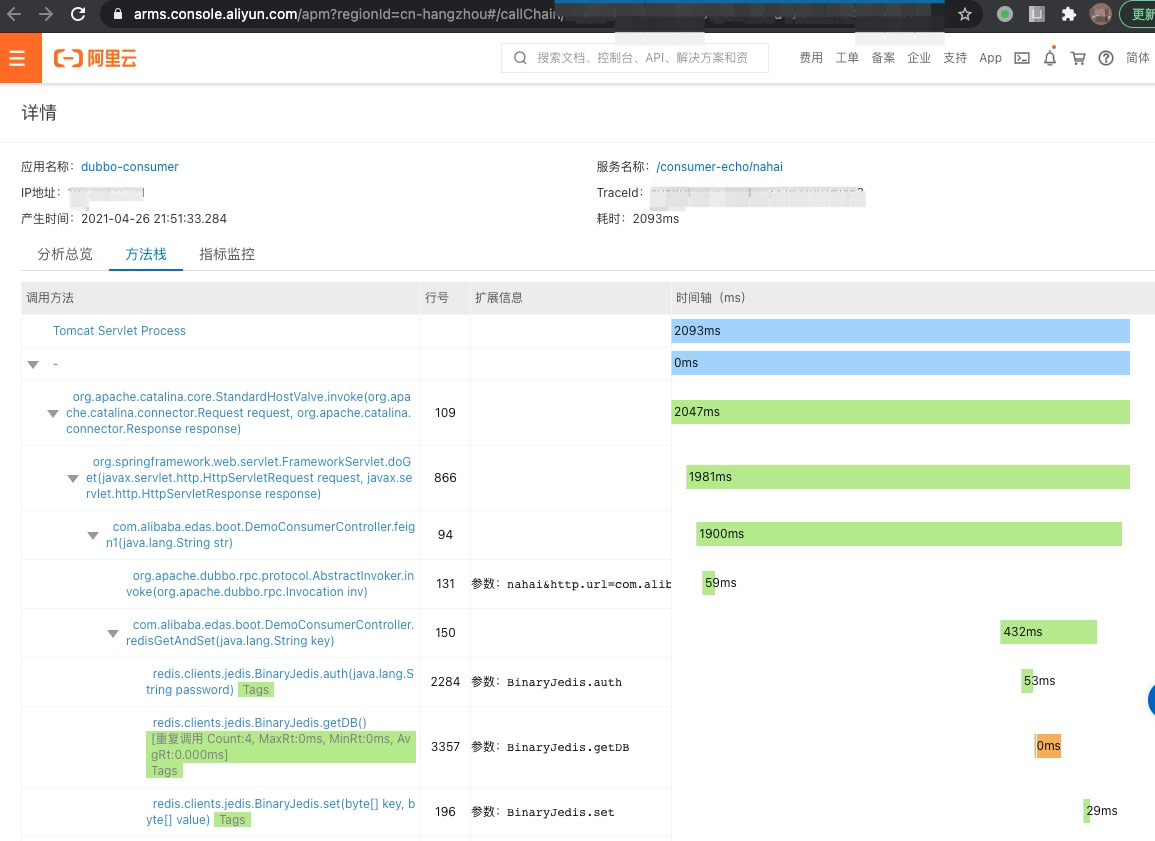Open the 企业 menu
Screen dimensions: 1155x841
[x=919, y=58]
